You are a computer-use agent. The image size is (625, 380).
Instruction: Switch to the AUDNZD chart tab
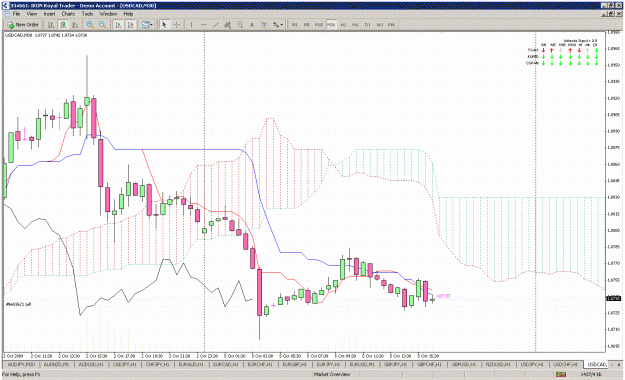(x=56, y=364)
